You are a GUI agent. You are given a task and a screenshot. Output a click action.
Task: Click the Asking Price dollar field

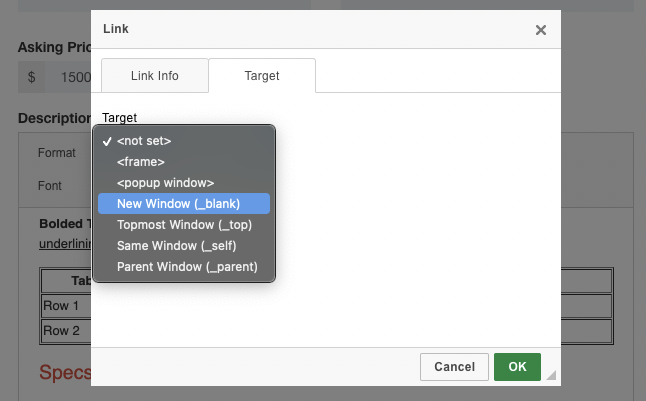(x=68, y=77)
